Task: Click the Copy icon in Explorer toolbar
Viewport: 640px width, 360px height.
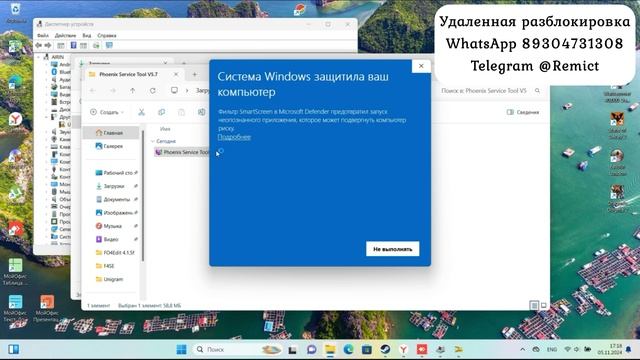Action: point(162,112)
